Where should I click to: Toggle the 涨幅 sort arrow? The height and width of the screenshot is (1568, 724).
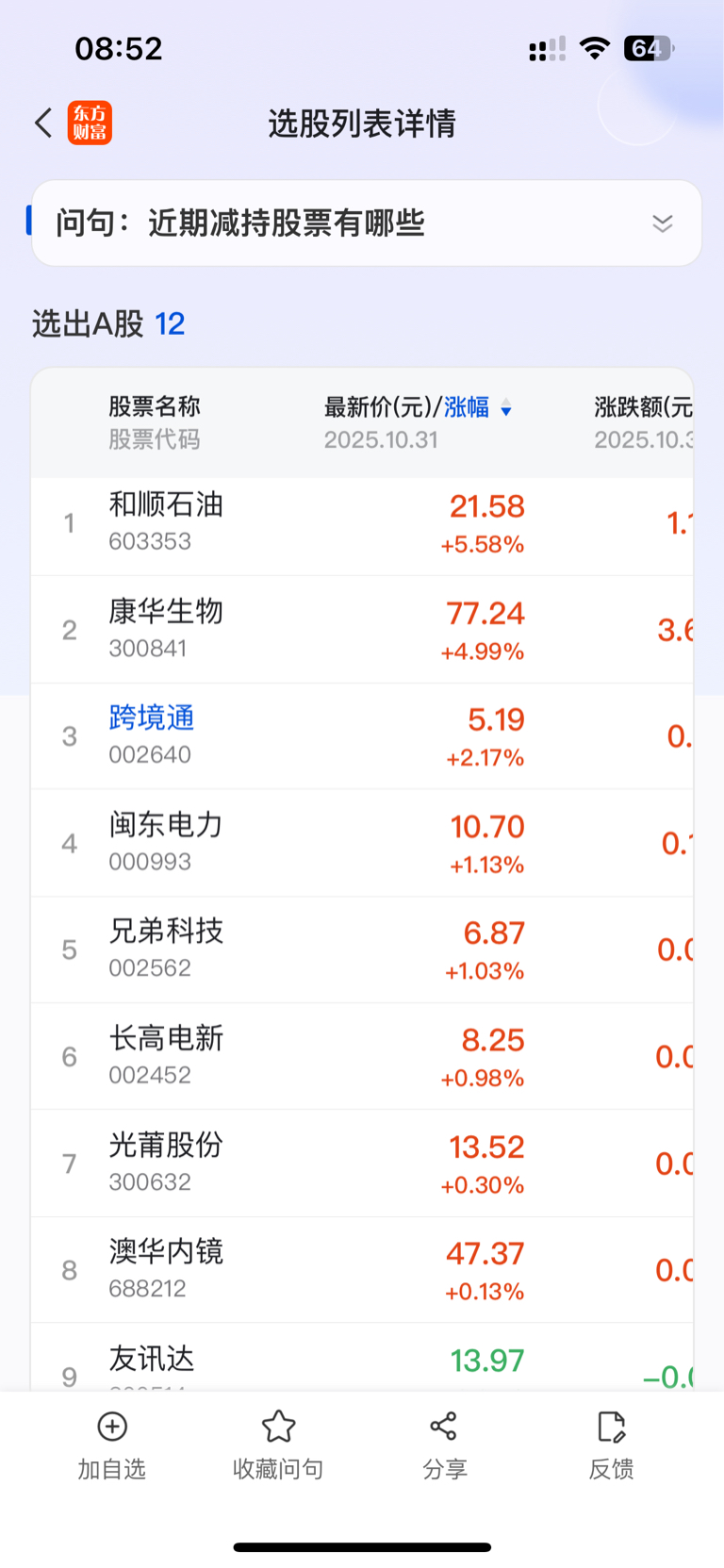click(506, 408)
